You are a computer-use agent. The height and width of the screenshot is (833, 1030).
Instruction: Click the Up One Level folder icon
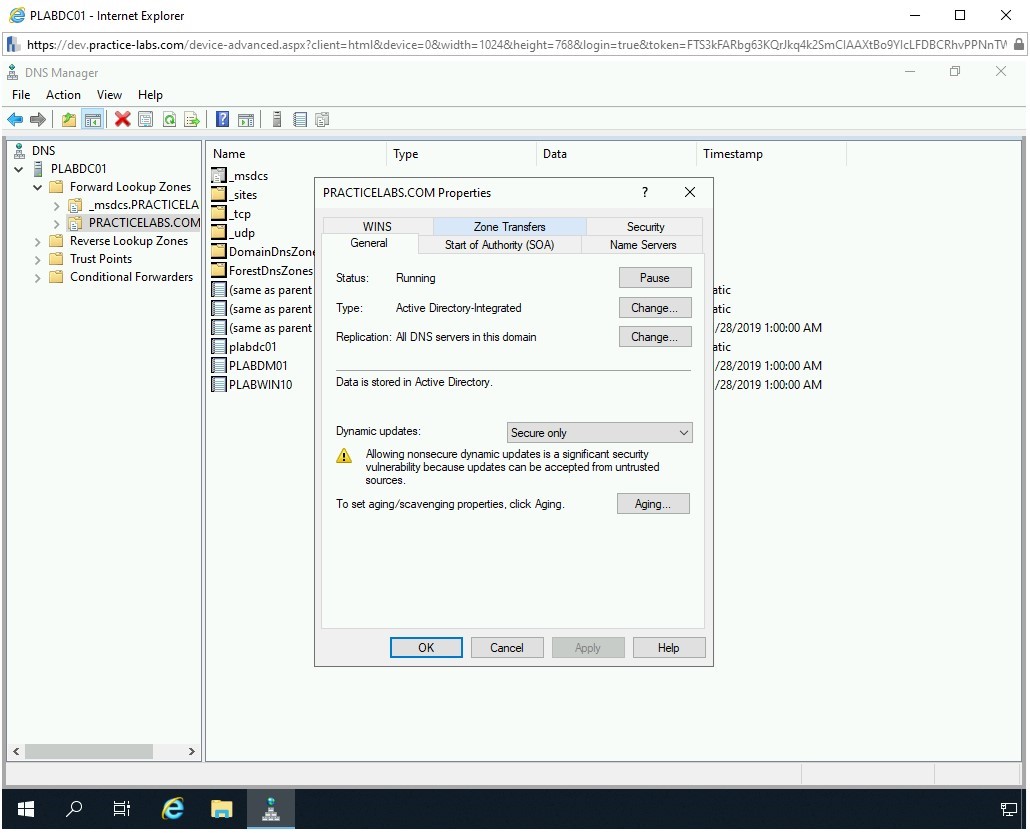(x=68, y=120)
